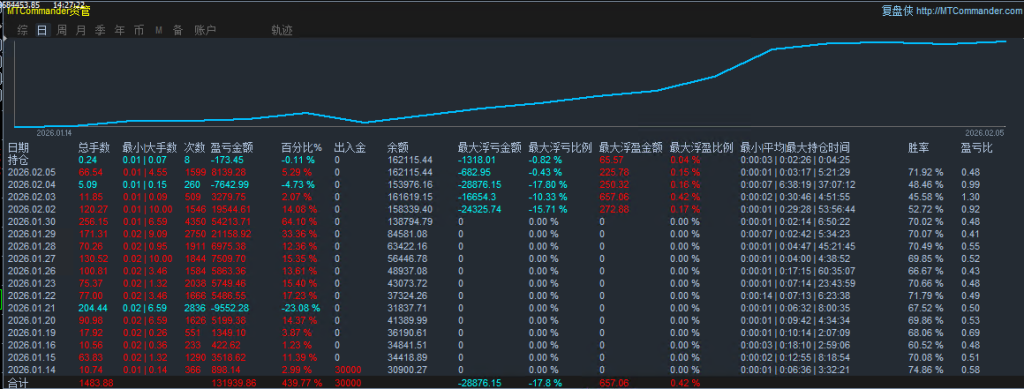This screenshot has width=1024, height=389.
Task: Click the 百分比% column header
Action: point(302,148)
